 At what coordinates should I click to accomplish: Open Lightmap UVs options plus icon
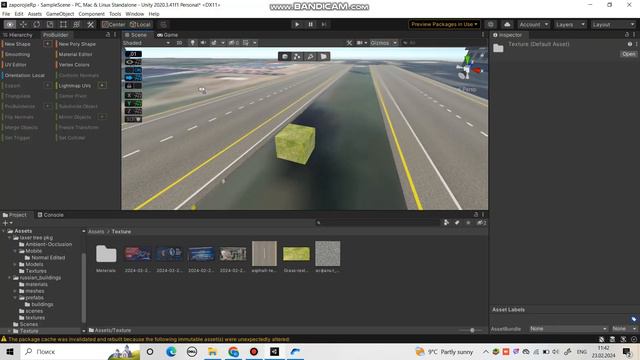[102, 86]
